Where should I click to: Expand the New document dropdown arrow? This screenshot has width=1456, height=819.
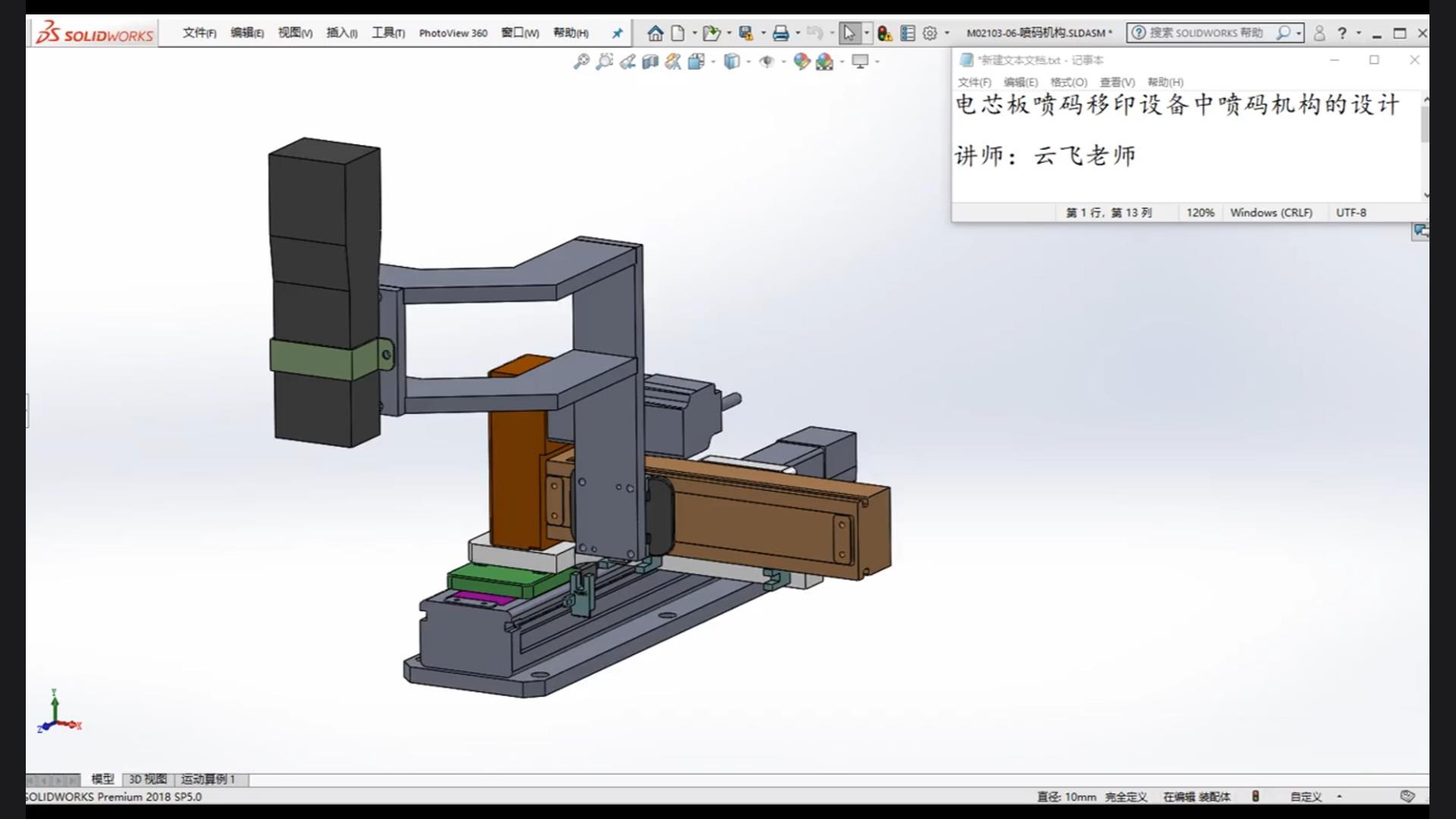(x=695, y=33)
